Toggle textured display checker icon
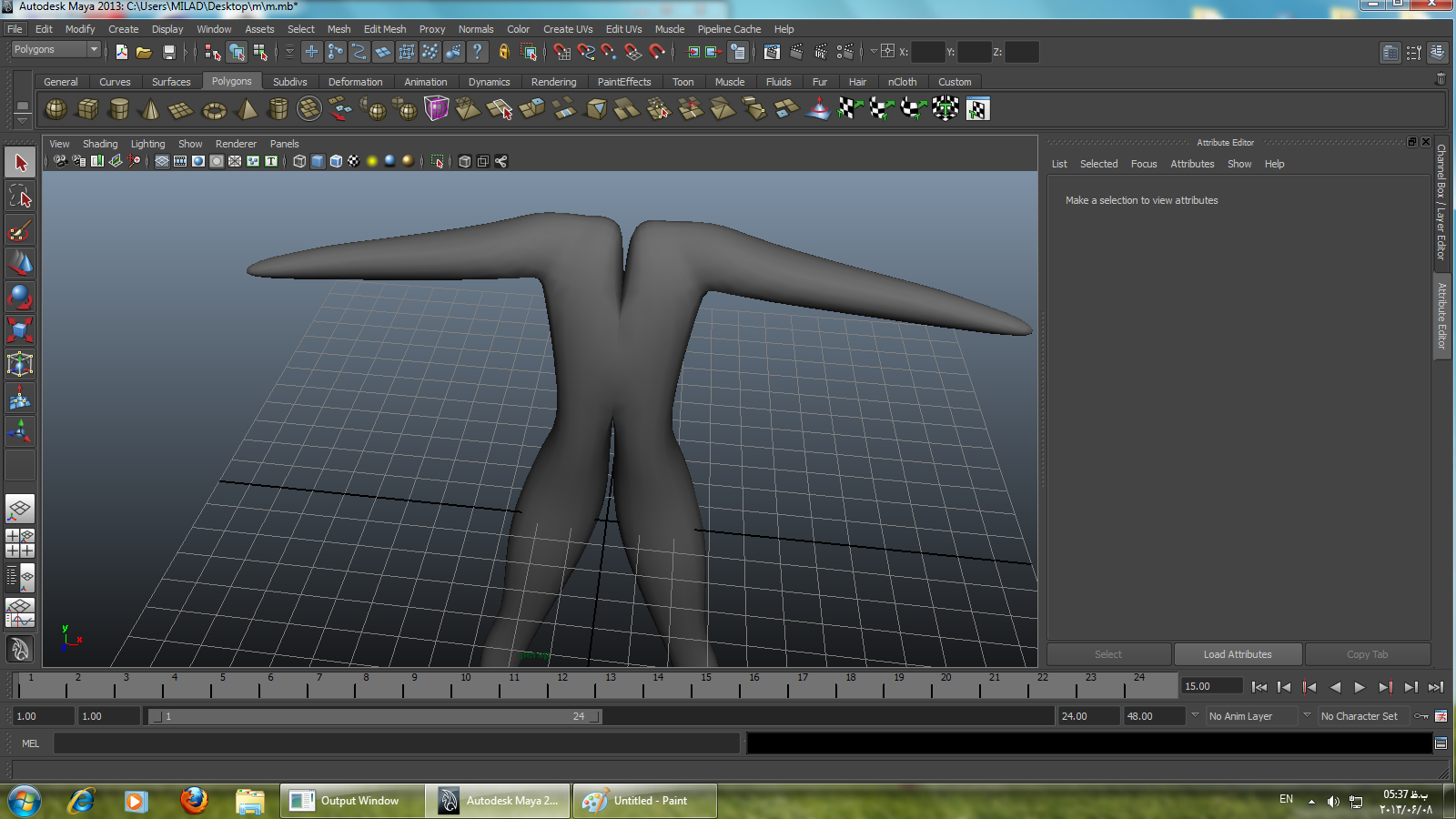This screenshot has width=1456, height=819. 353,161
